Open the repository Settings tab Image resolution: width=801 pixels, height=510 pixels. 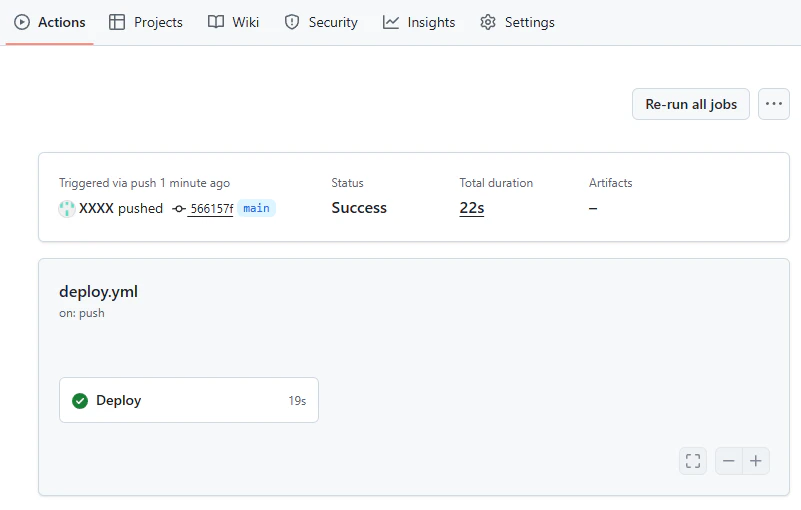[x=517, y=22]
